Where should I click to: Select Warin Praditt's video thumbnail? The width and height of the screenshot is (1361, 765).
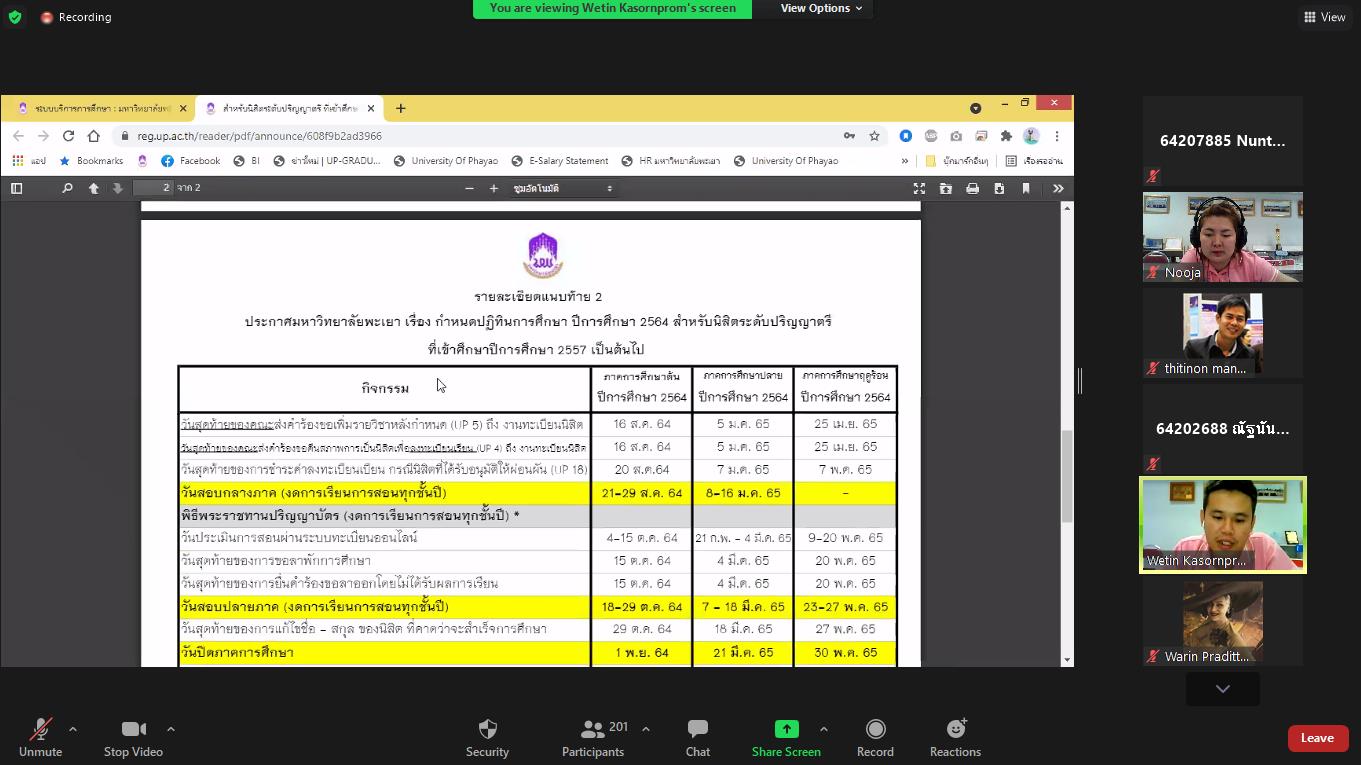pos(1222,621)
